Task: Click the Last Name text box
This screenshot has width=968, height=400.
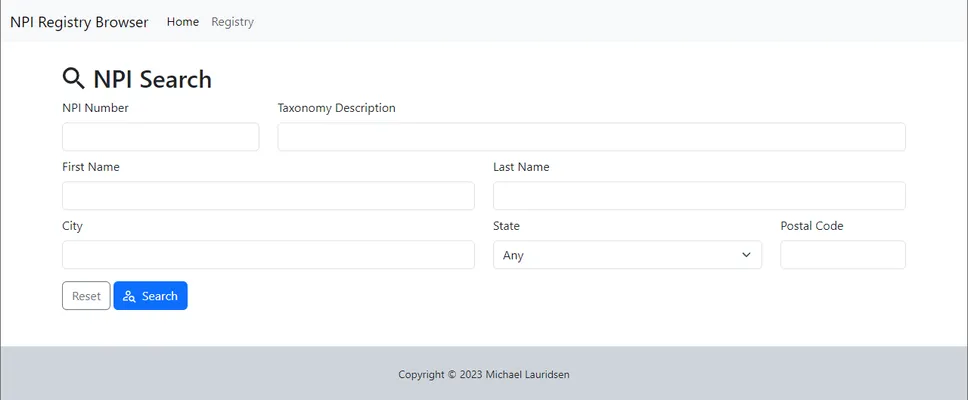Action: tap(699, 196)
